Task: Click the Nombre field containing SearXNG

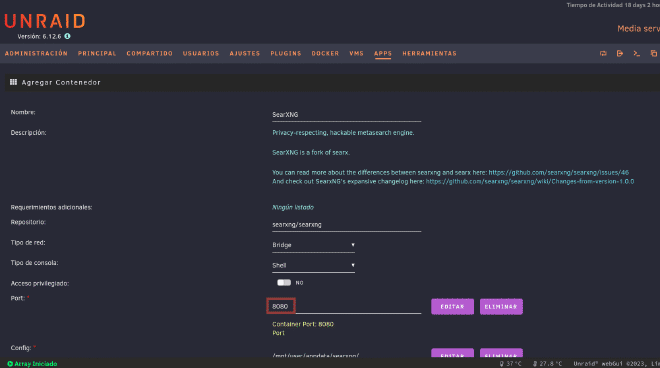Action: 346,115
